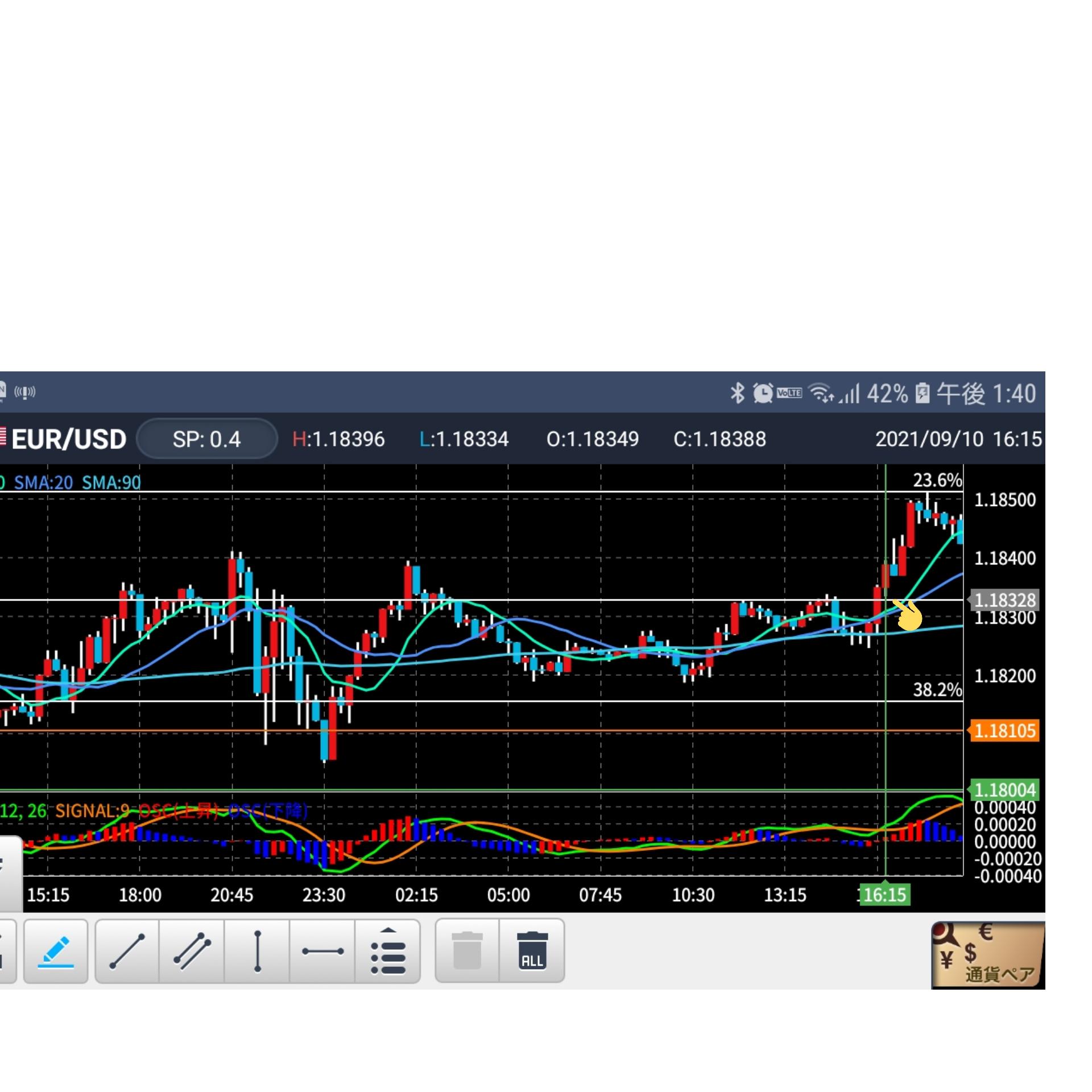Tap the 午後 1:40 clock
The width and height of the screenshot is (1092, 1092).
986,394
